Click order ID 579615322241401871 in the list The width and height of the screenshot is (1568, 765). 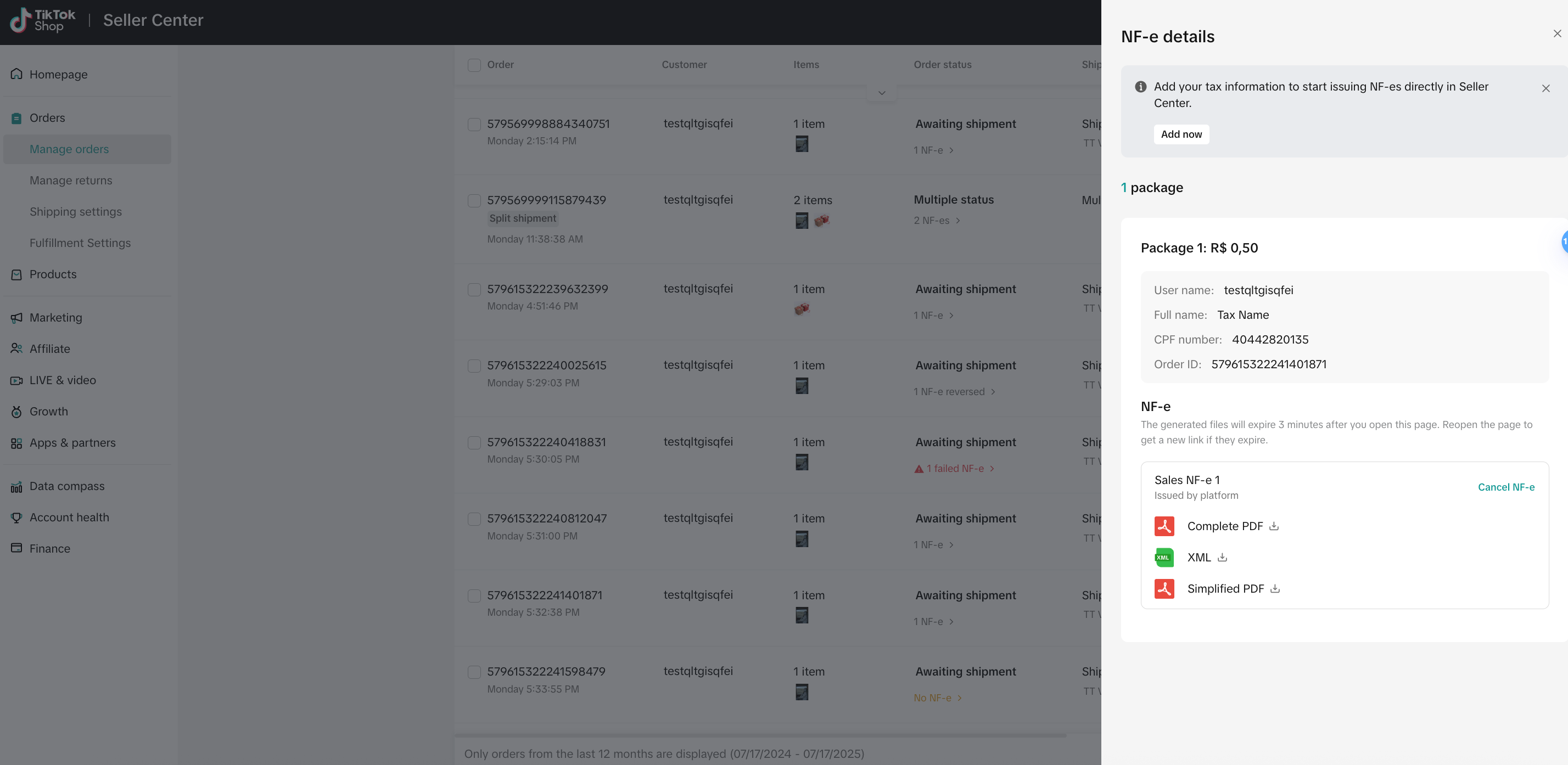click(x=544, y=595)
